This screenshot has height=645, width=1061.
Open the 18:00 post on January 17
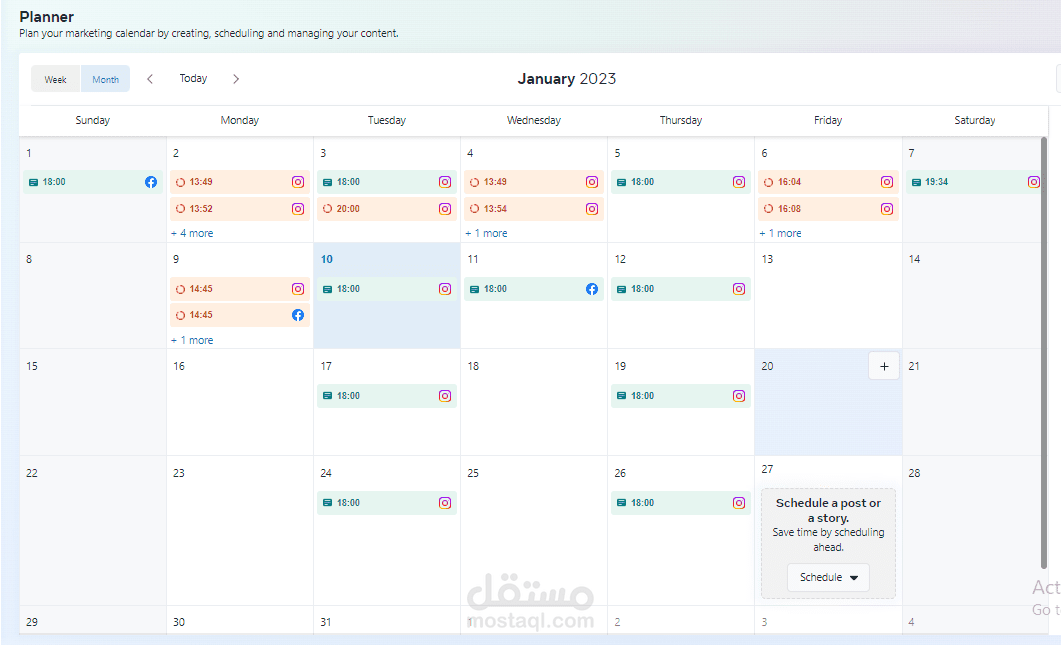point(387,396)
